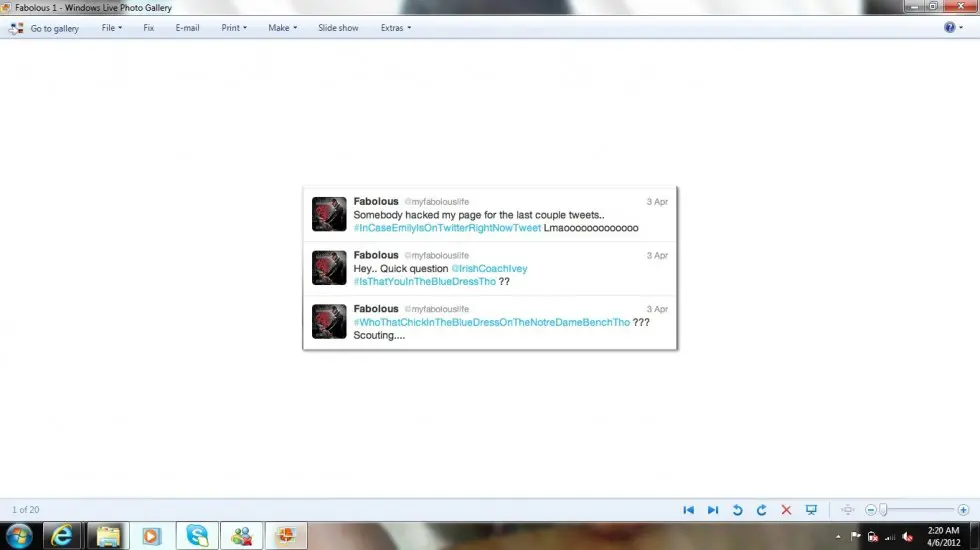Click window title 'Fabolous 1 - Windows Live Photo Gallery'
980x550 pixels.
coord(93,8)
